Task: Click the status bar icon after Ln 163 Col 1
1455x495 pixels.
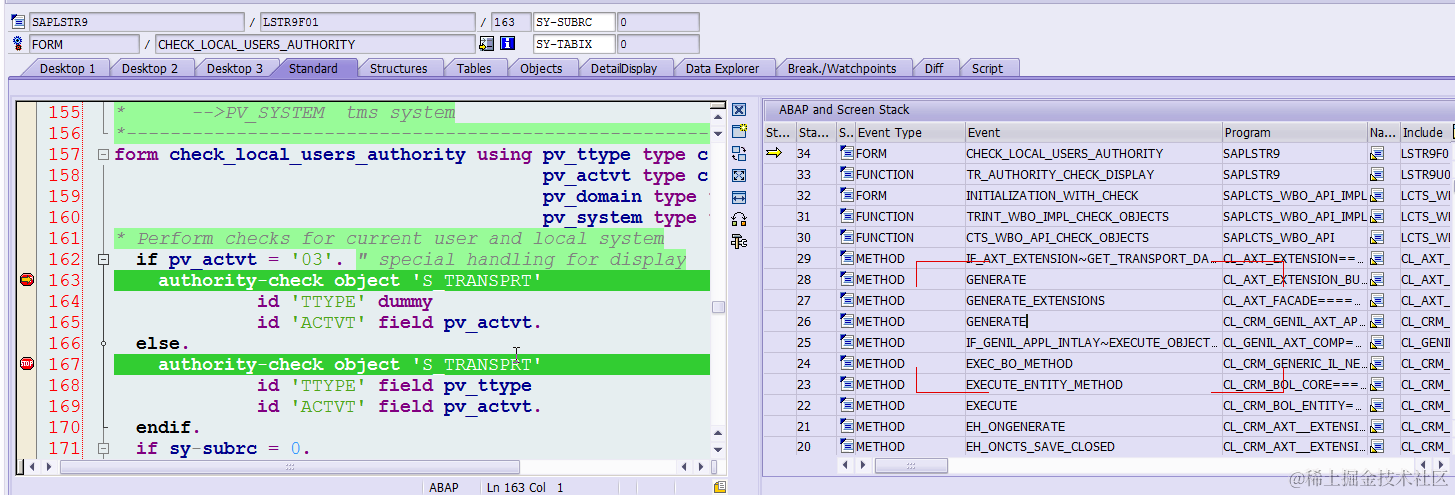Action: click(720, 487)
